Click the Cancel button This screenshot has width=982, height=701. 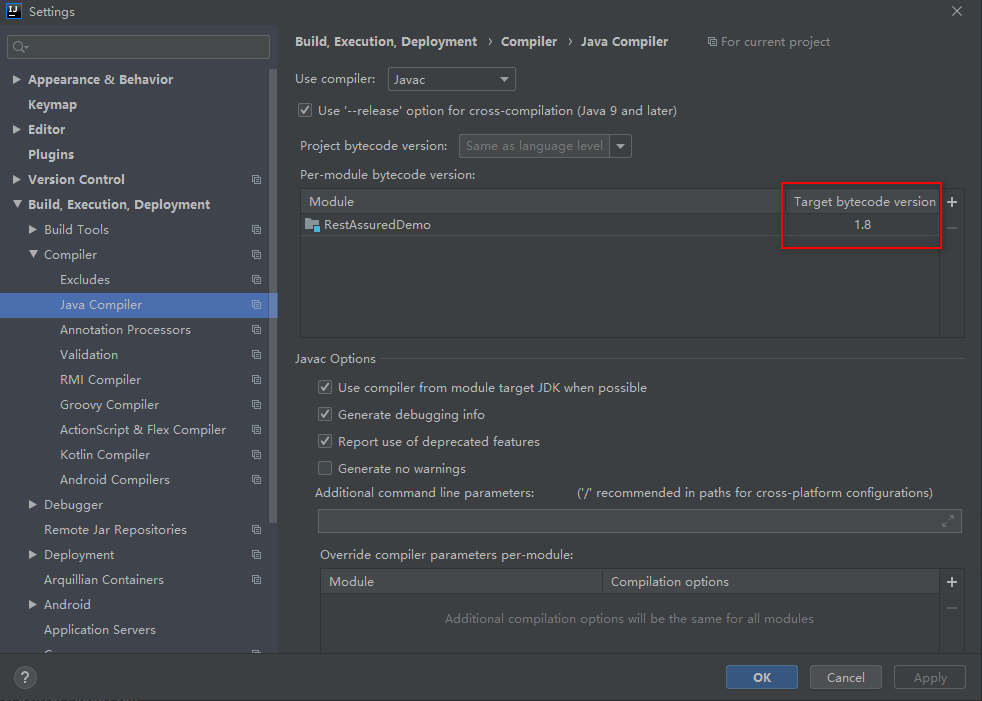845,677
